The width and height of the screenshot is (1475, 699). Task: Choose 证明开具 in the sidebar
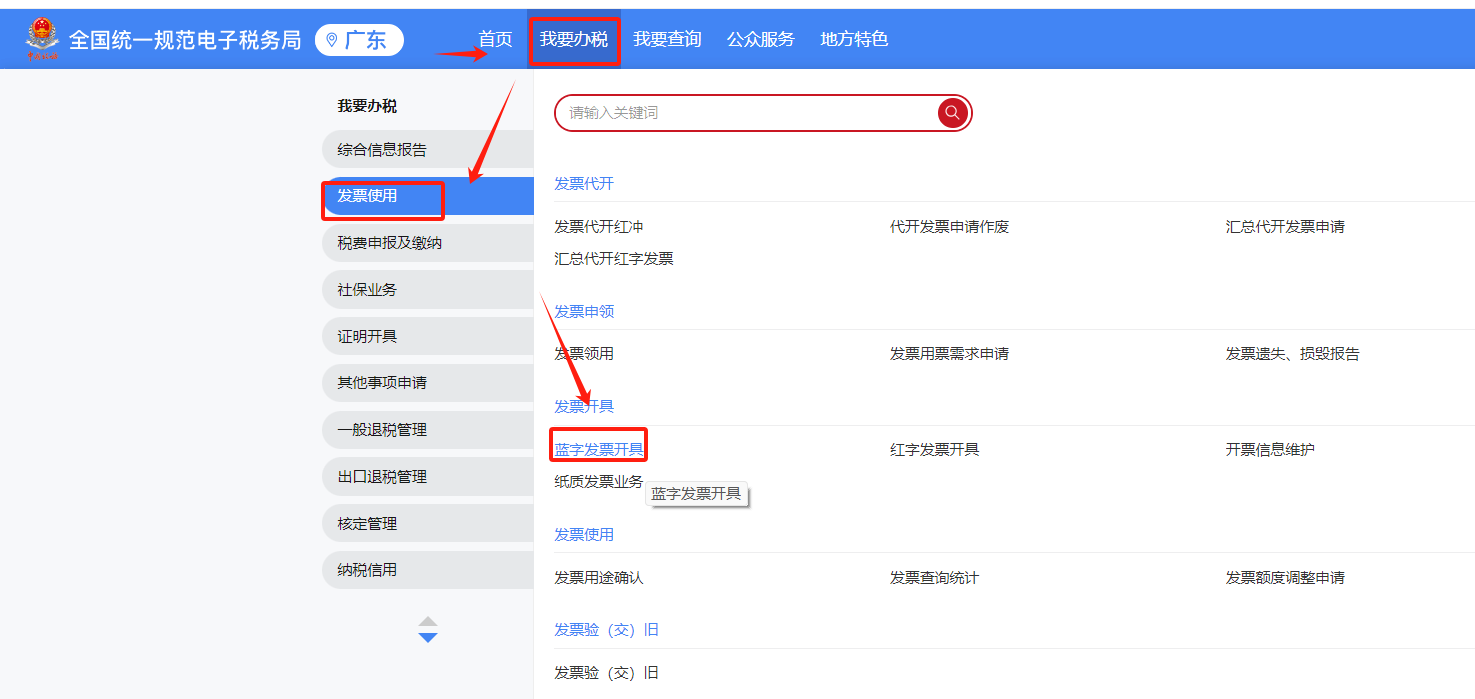coord(428,337)
